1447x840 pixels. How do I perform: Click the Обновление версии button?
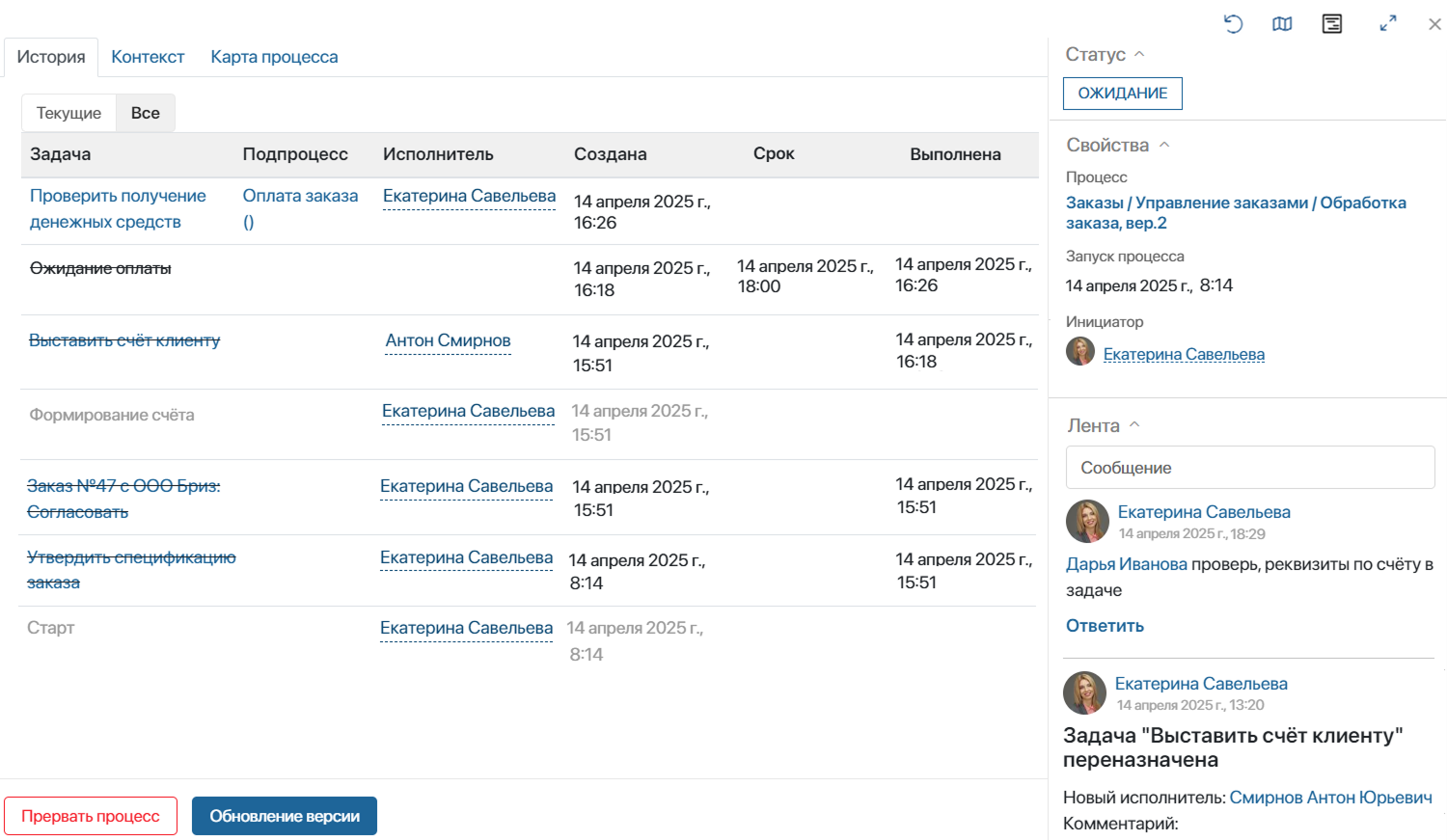pyautogui.click(x=285, y=816)
